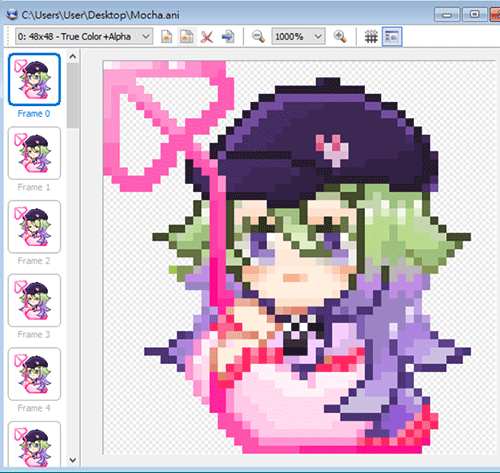Click the frame list scroll down arrow
The image size is (500, 473).
point(73,460)
